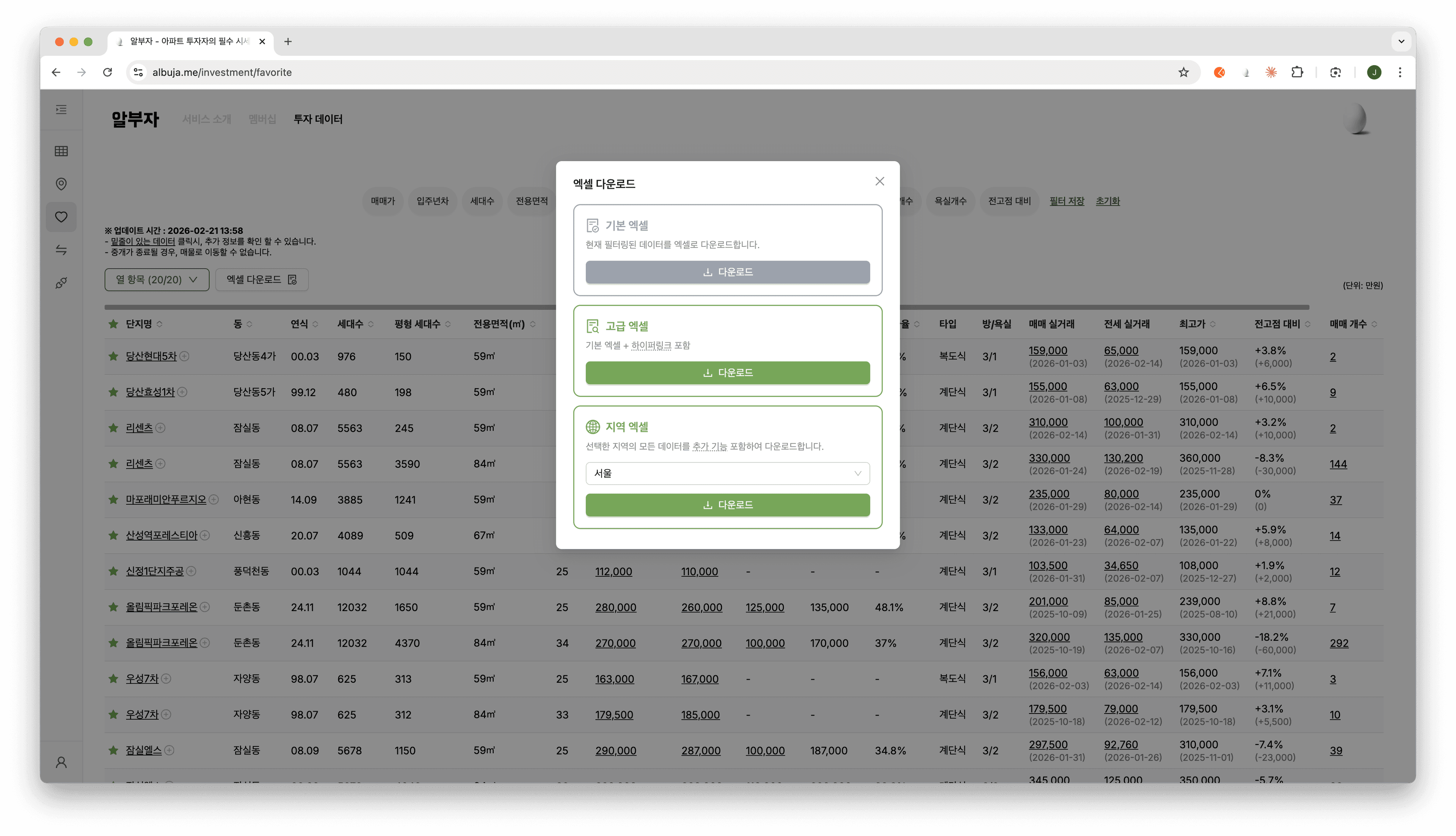Open the 입주년차 filter chip
The height and width of the screenshot is (836, 1456).
(x=432, y=201)
